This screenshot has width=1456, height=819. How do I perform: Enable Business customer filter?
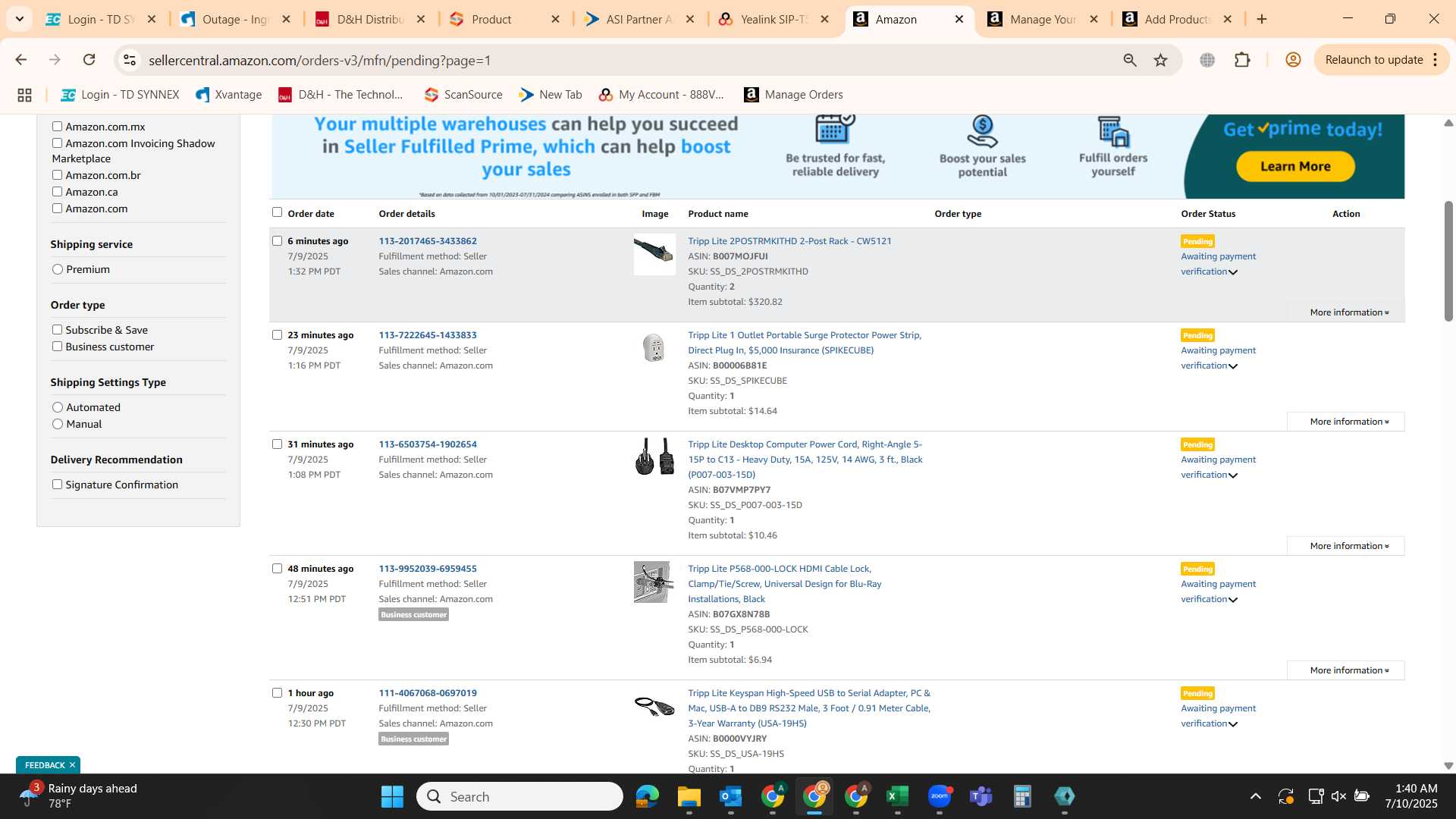pos(57,347)
